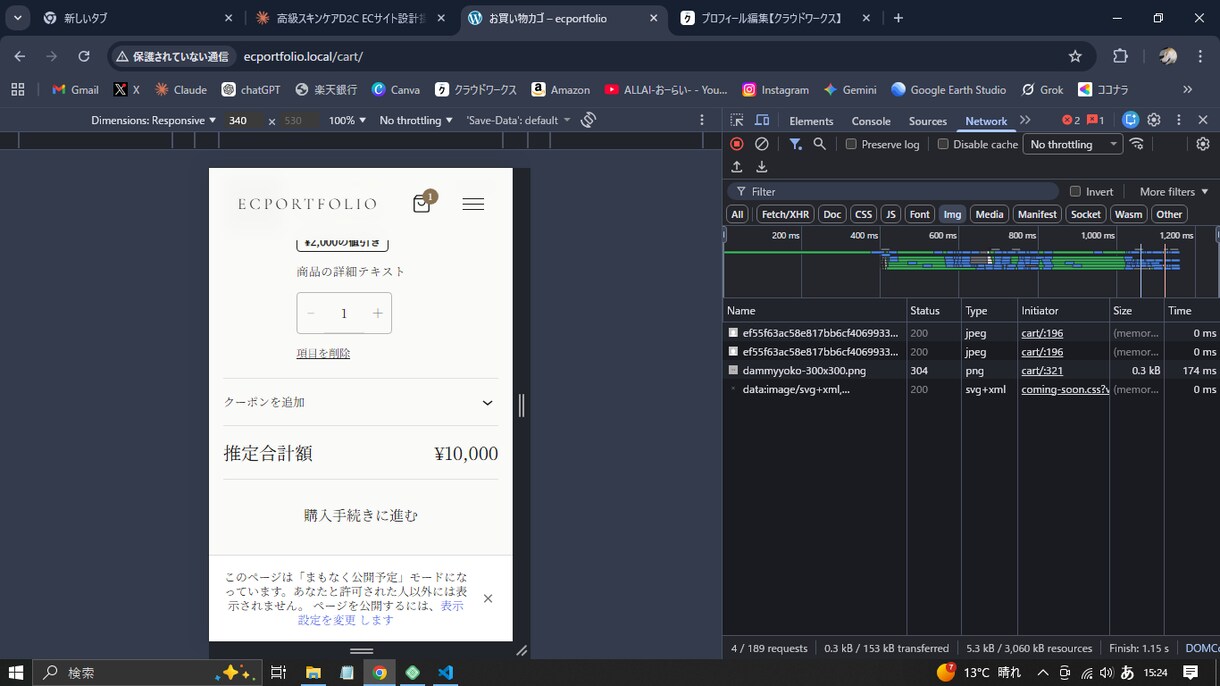Image resolution: width=1220 pixels, height=686 pixels.
Task: Open the DevTools AI assistance icon
Action: tap(1131, 120)
